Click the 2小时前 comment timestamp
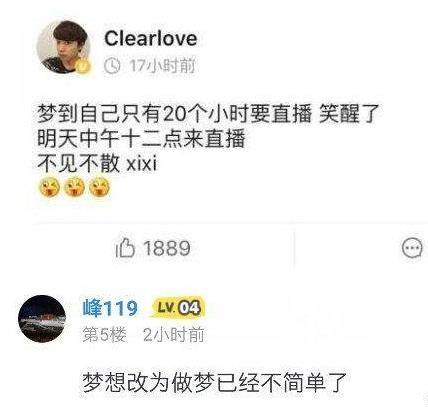This screenshot has height=407, width=428. [x=174, y=335]
